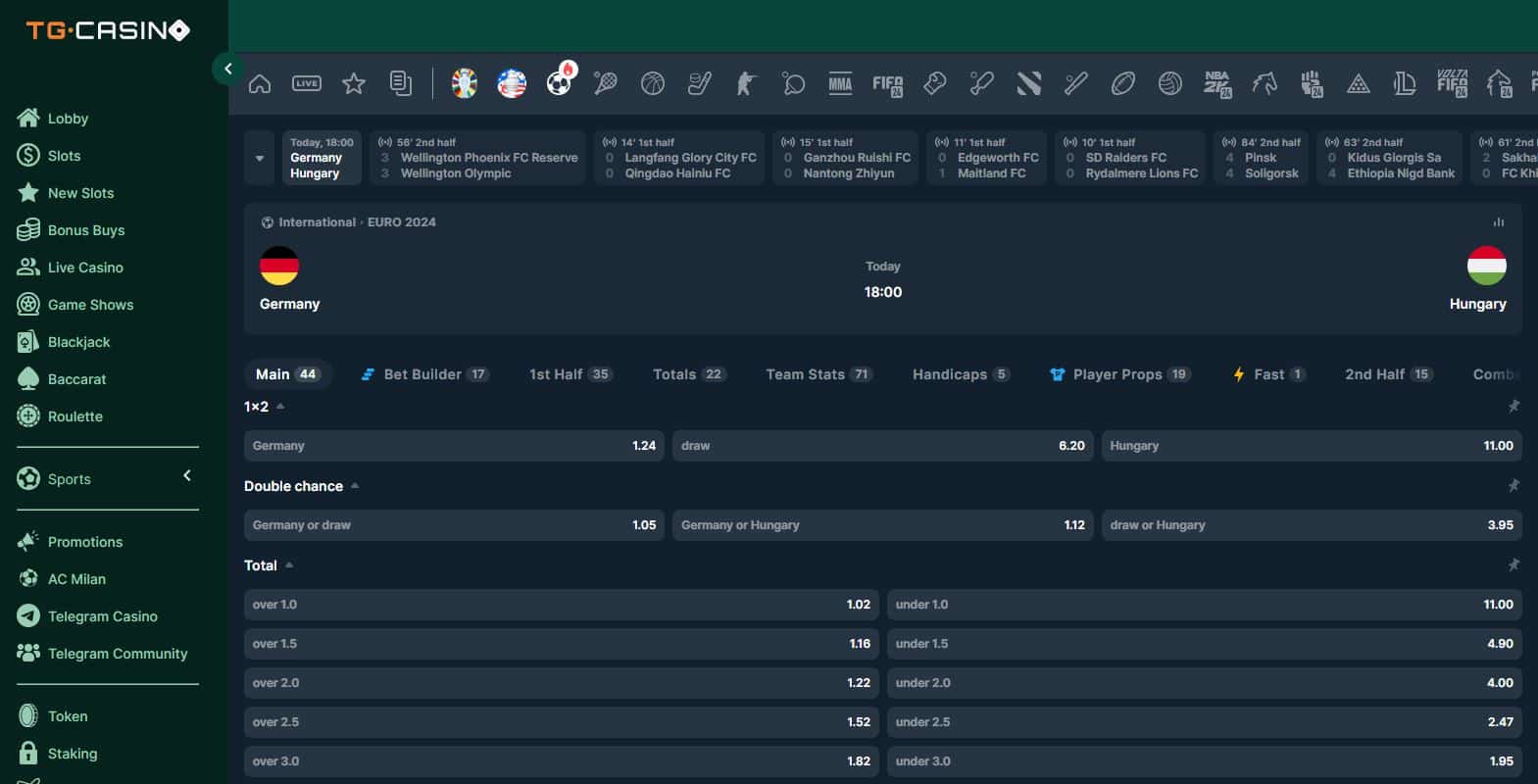Pin the 1x2 market
The height and width of the screenshot is (784, 1538).
(x=1513, y=406)
